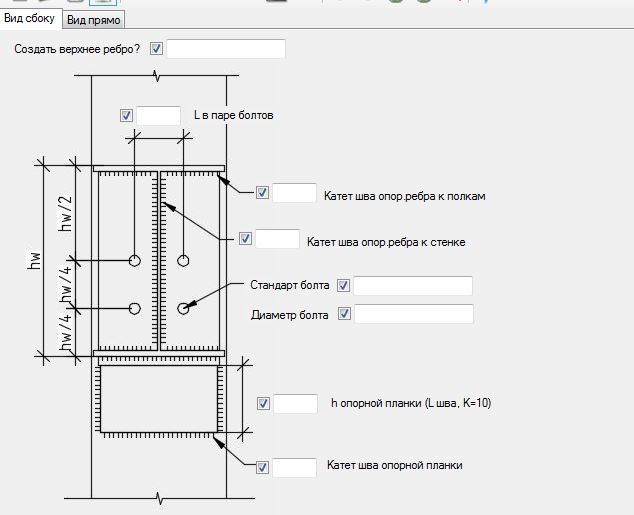Toggle the 'h опорной планки' checkbox

click(263, 404)
